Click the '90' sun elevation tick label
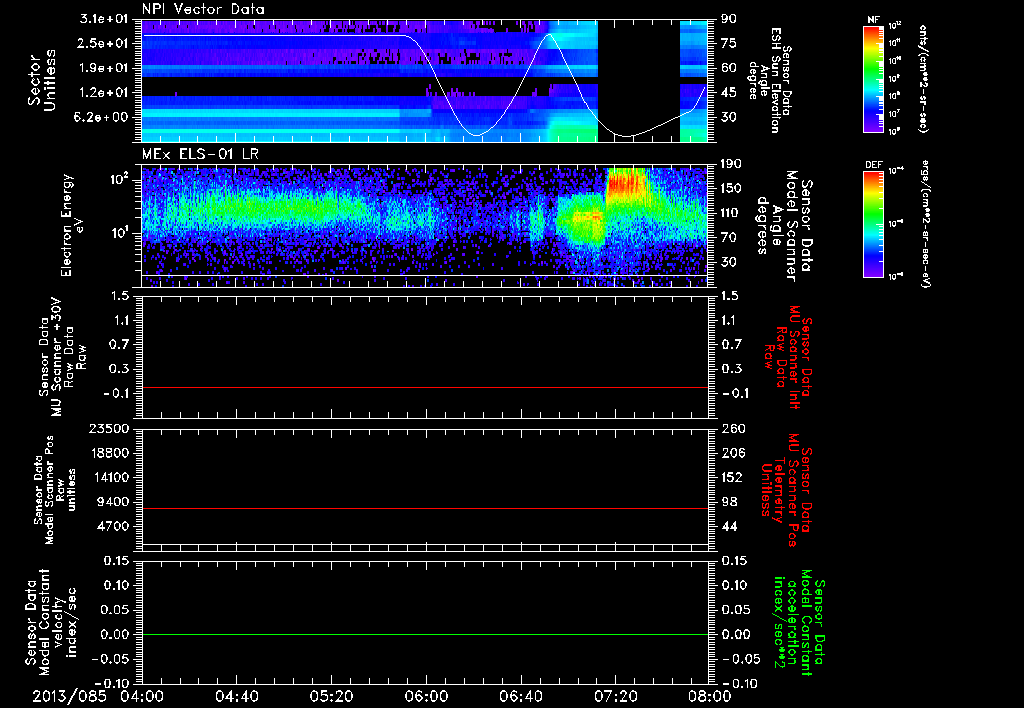 tap(729, 19)
